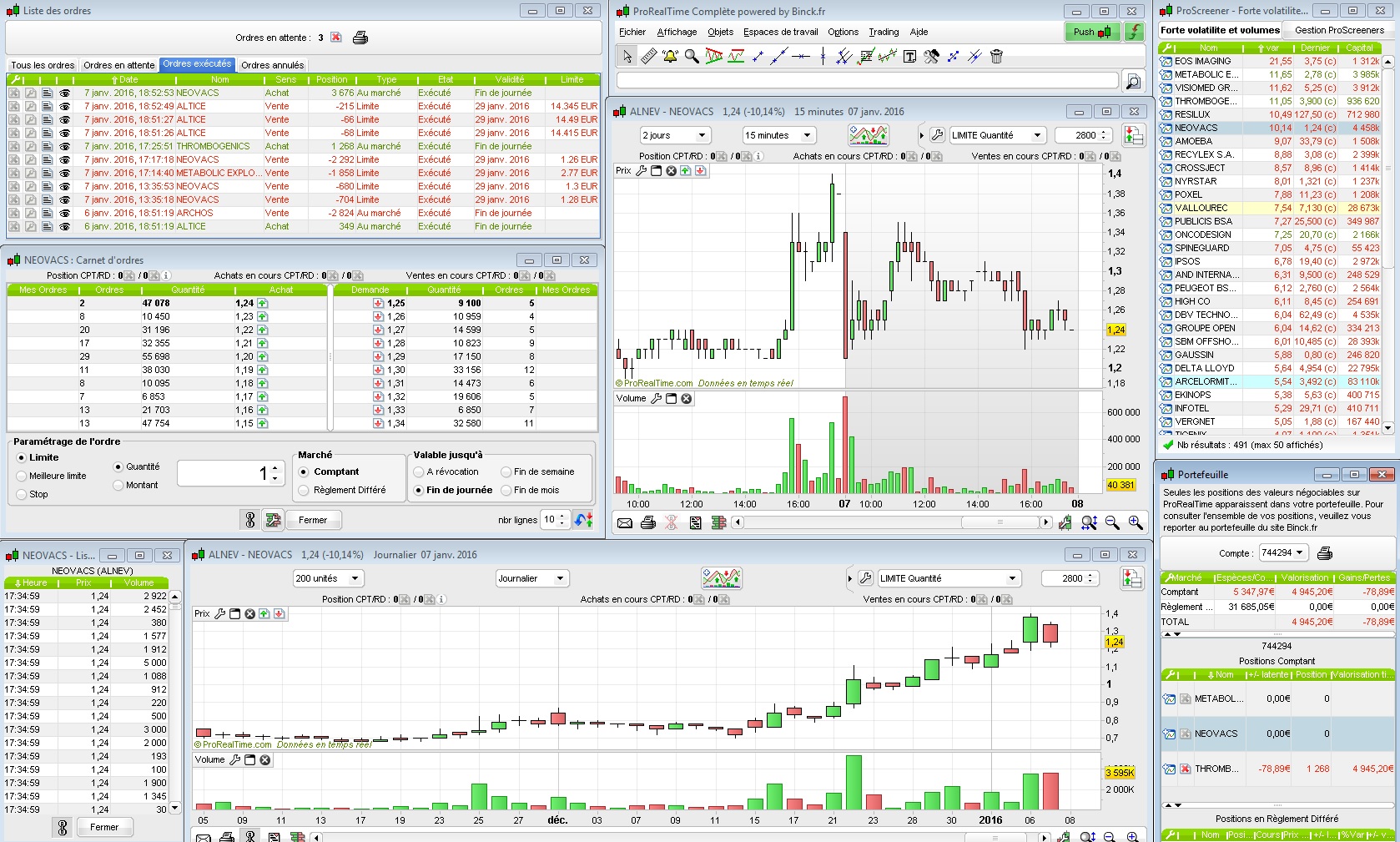Screen dimensions: 1400x842
Task: Open the Aide menu
Action: pyautogui.click(x=919, y=32)
